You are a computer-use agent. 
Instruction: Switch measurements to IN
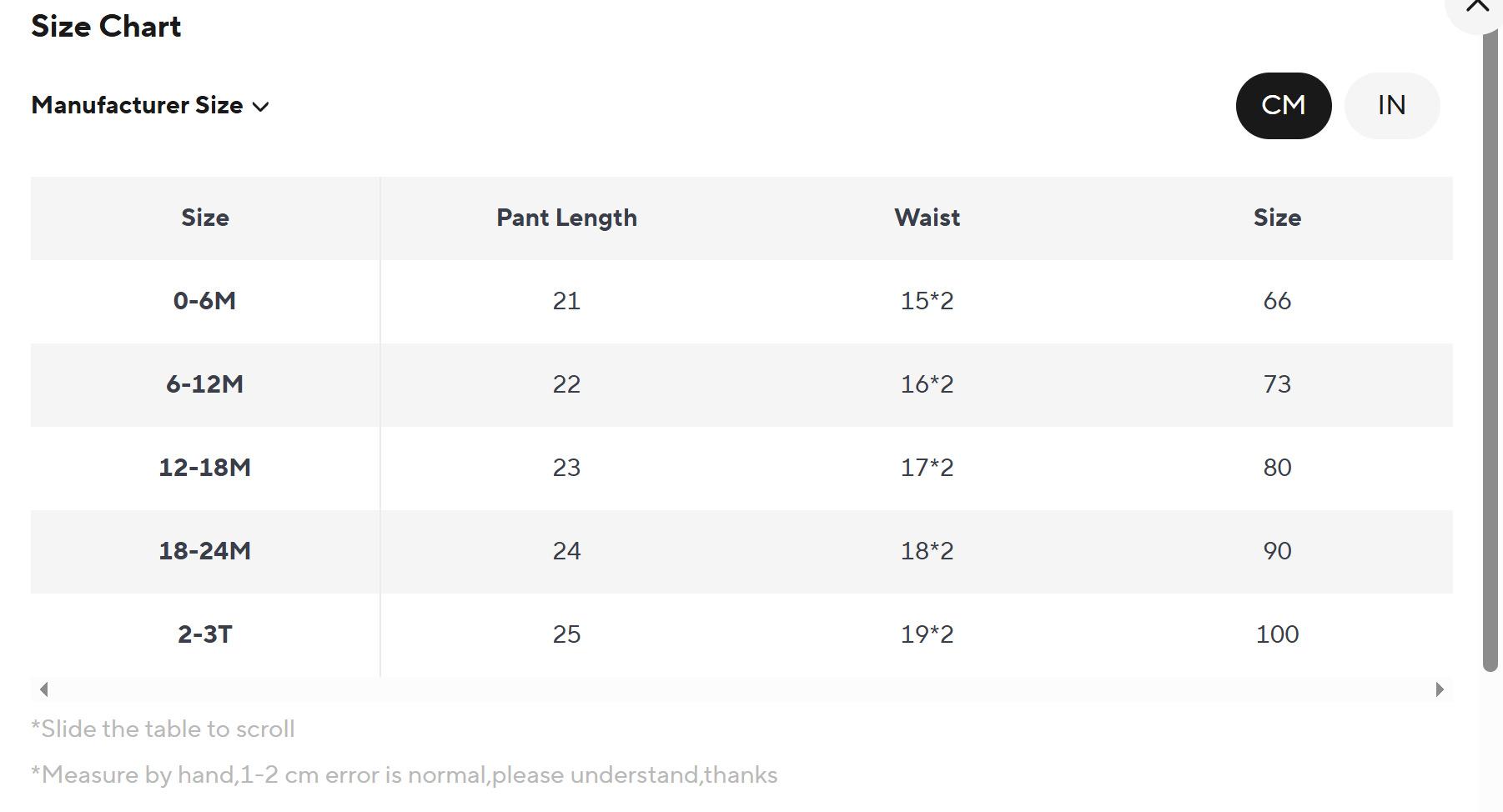[x=1391, y=106]
